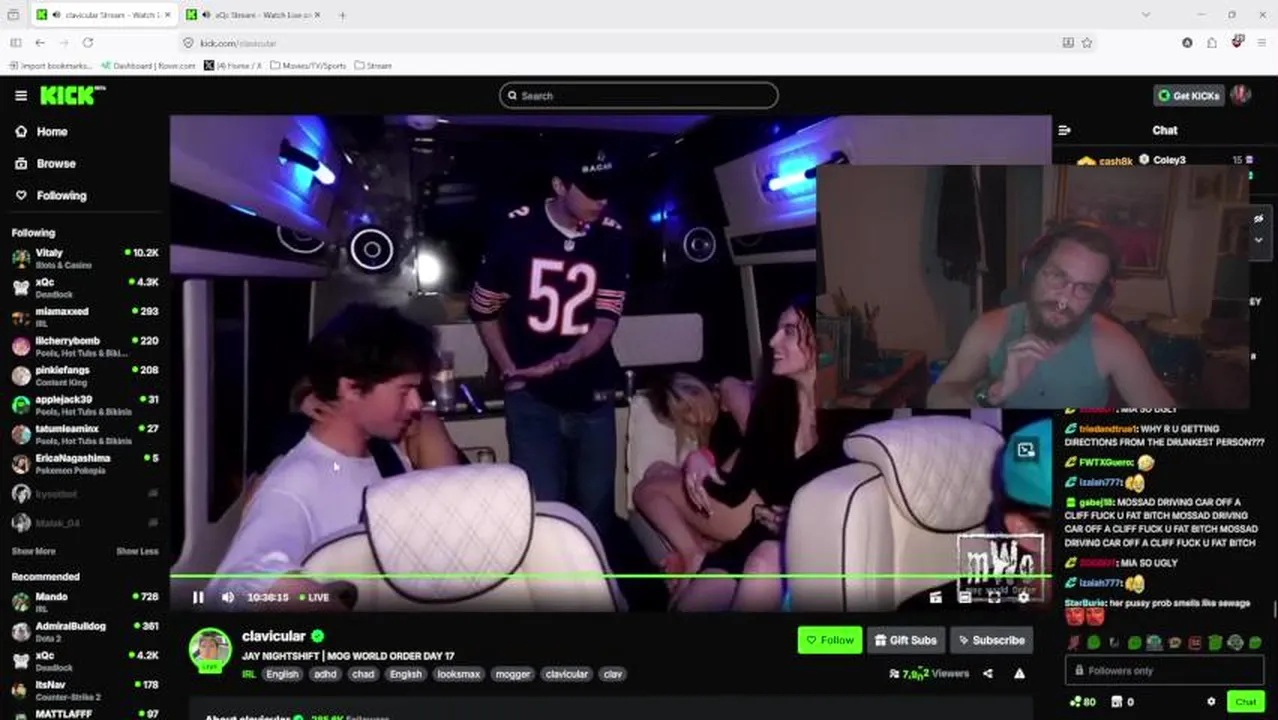1278x720 pixels.
Task: Reload the page in browser
Action: point(88,43)
